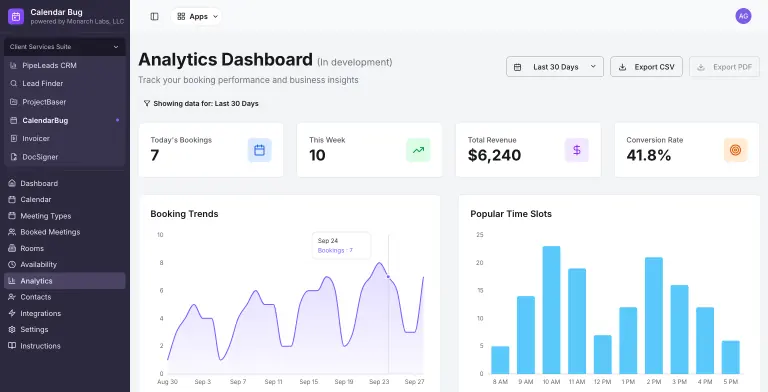The height and width of the screenshot is (392, 768).
Task: Click the Invoicer document icon
Action: 14,139
